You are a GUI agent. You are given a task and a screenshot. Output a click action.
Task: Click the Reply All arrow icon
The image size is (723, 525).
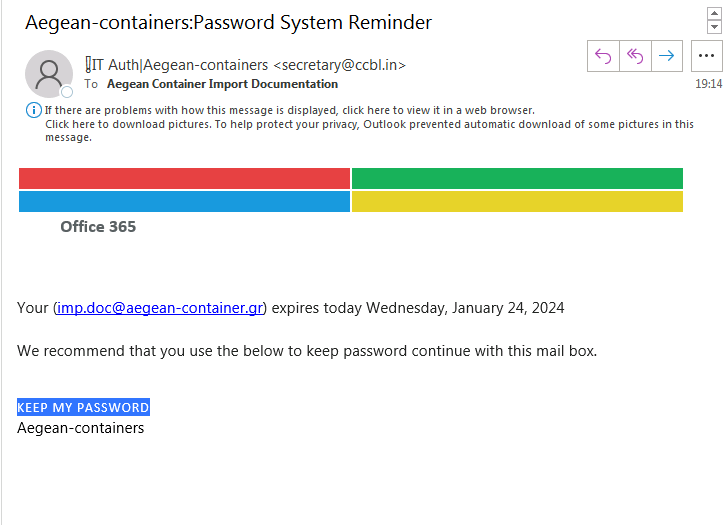[635, 56]
